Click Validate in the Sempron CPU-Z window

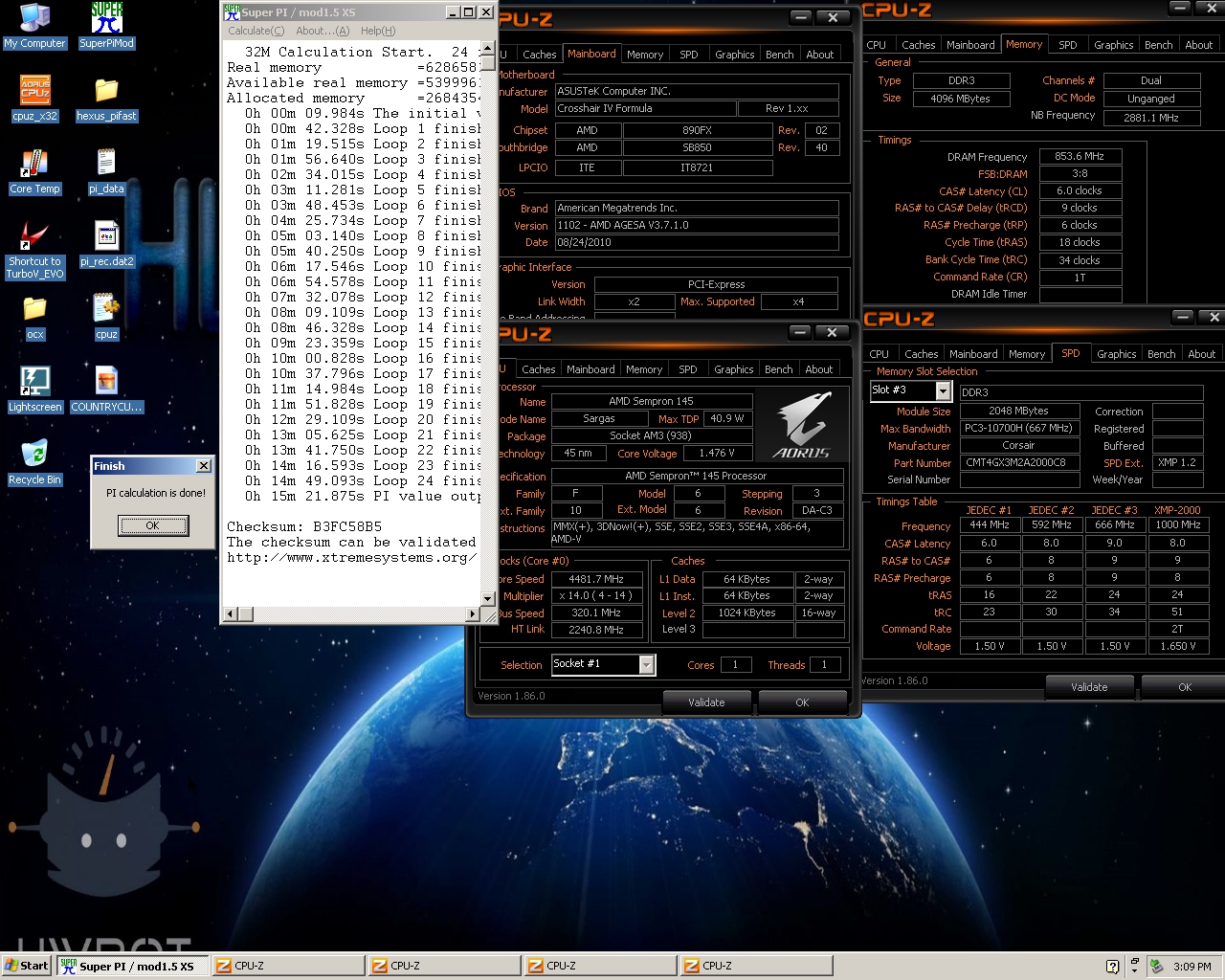point(706,702)
